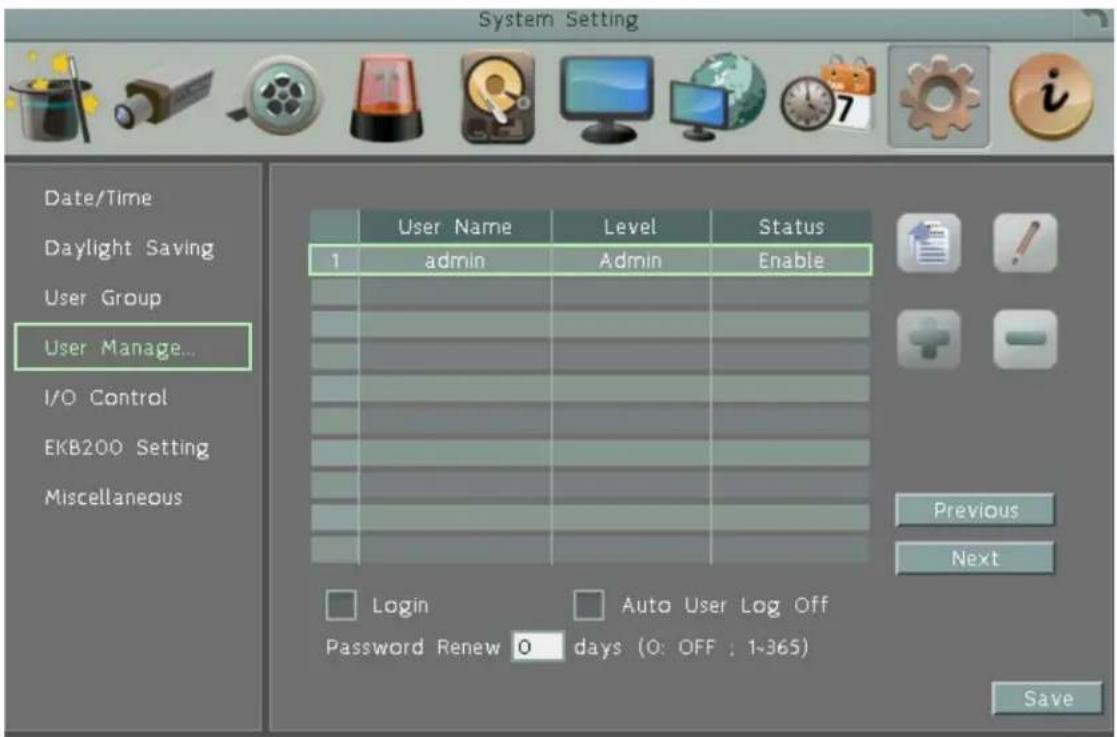
Task: Open Storage settings via the hard disk icon
Action: pos(497,96)
